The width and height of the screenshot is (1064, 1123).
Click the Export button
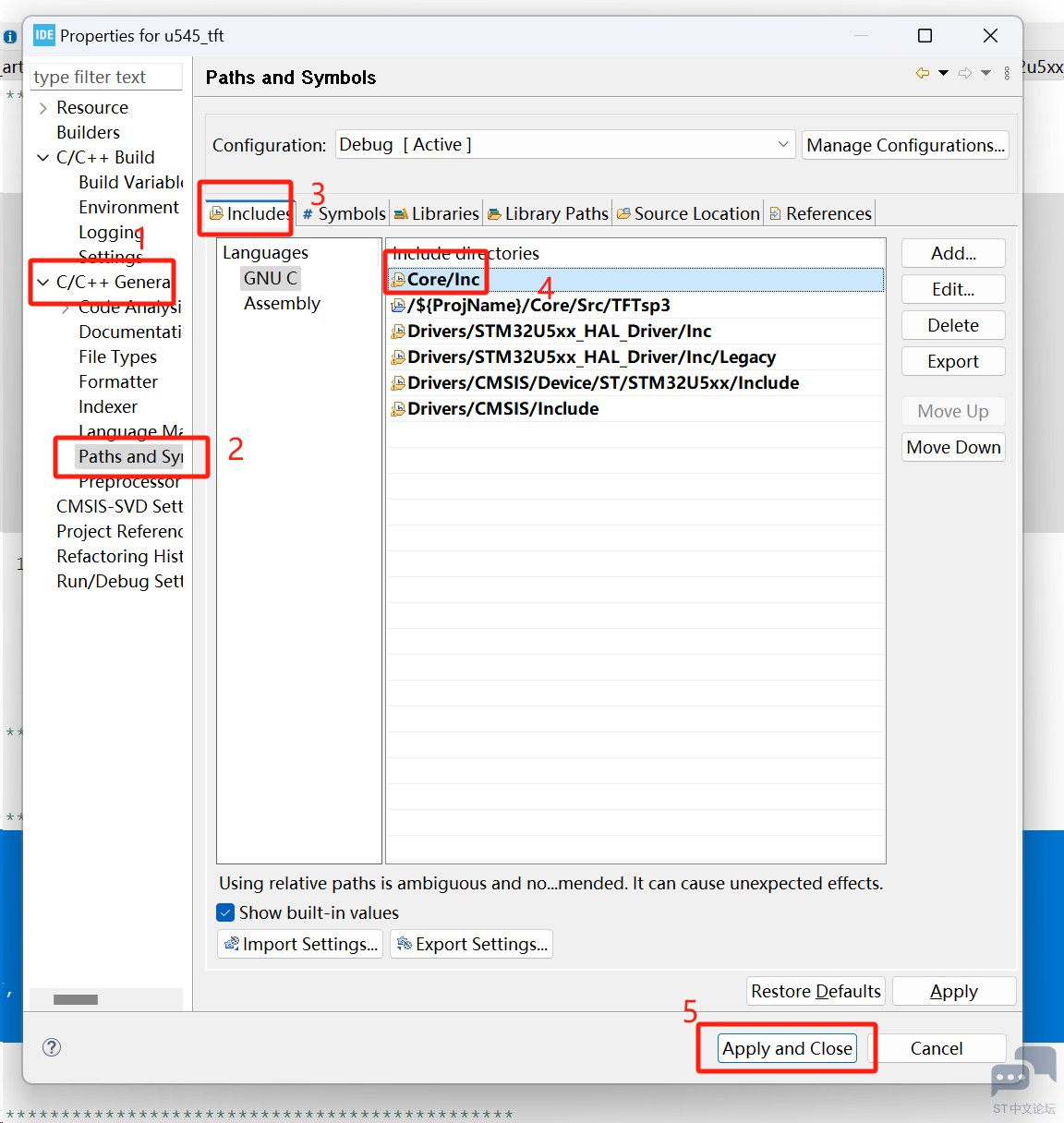[953, 361]
